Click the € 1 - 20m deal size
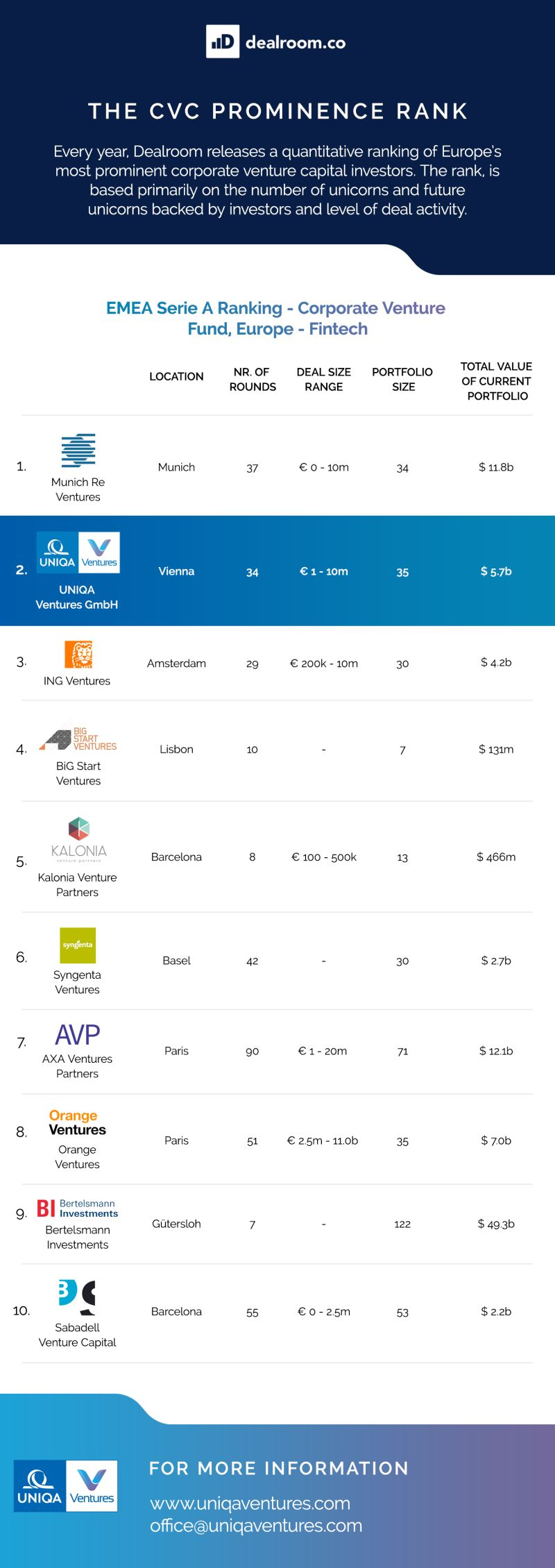 click(323, 1051)
